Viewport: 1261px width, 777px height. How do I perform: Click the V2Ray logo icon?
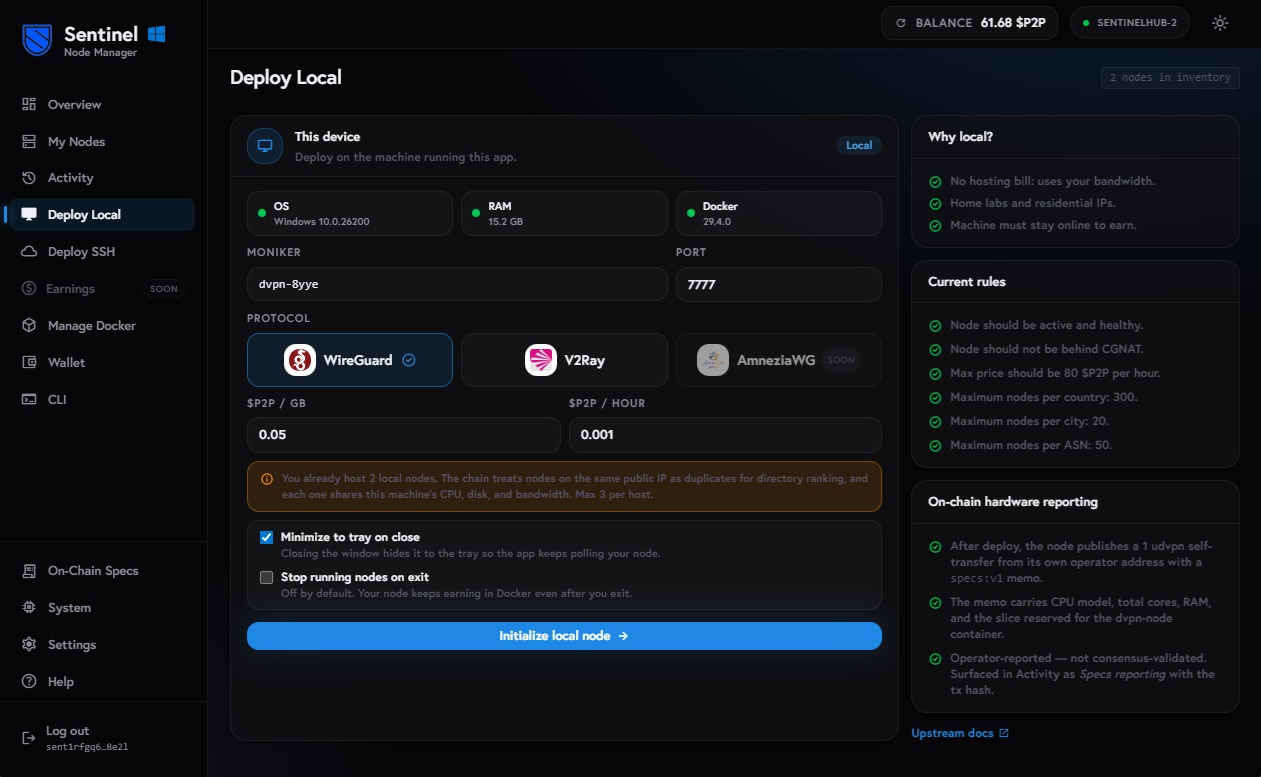[541, 360]
